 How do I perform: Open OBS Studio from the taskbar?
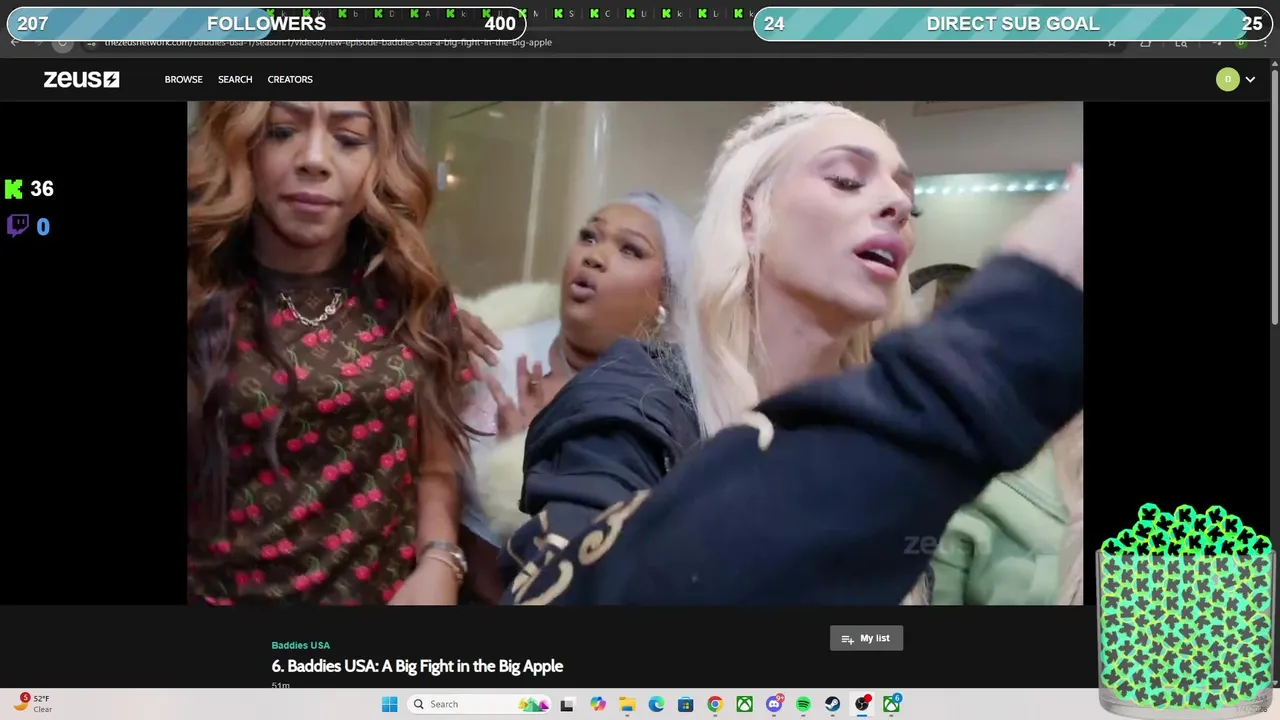pyautogui.click(x=862, y=704)
